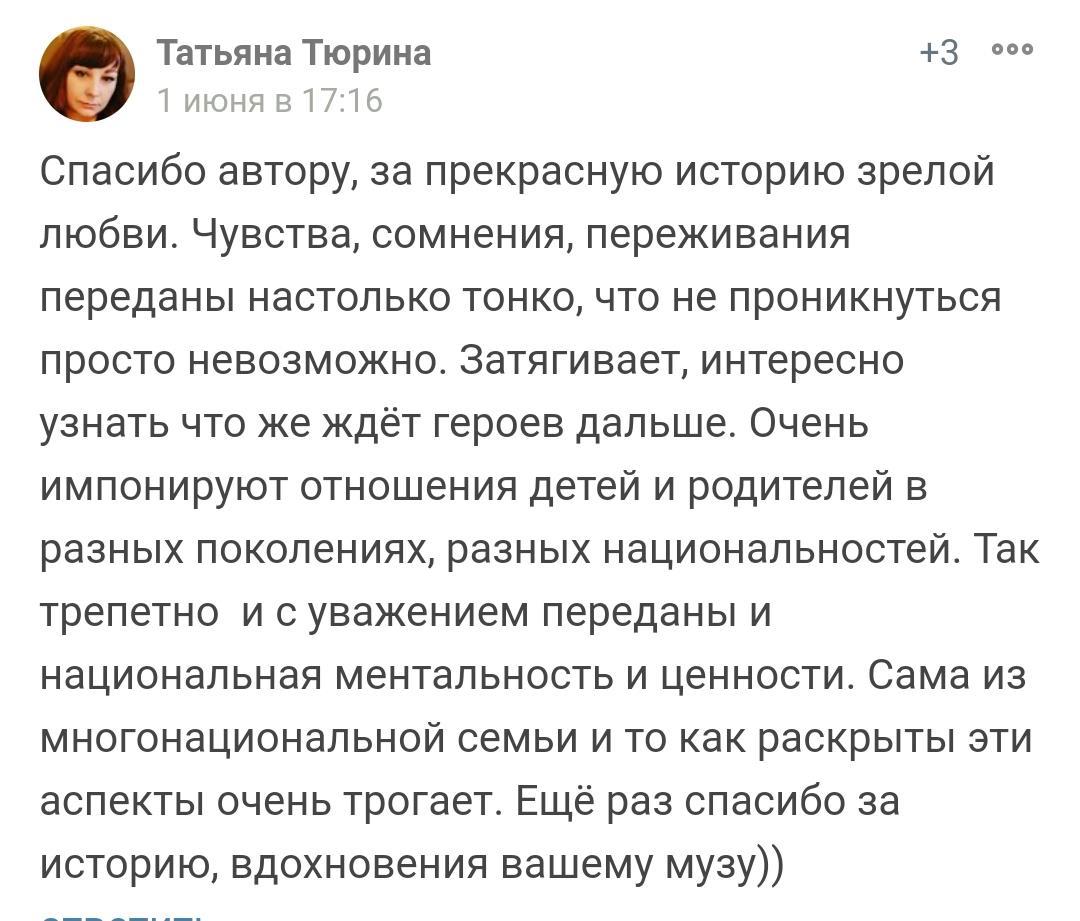Viewport: 1080px width, 921px height.
Task: Open the author name Татьяна Тюрина
Action: click(294, 52)
